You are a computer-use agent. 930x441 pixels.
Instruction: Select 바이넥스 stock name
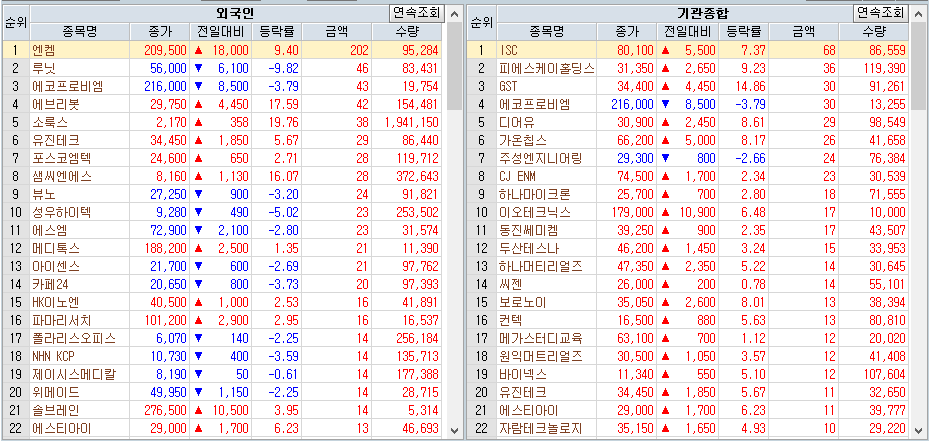click(x=523, y=375)
